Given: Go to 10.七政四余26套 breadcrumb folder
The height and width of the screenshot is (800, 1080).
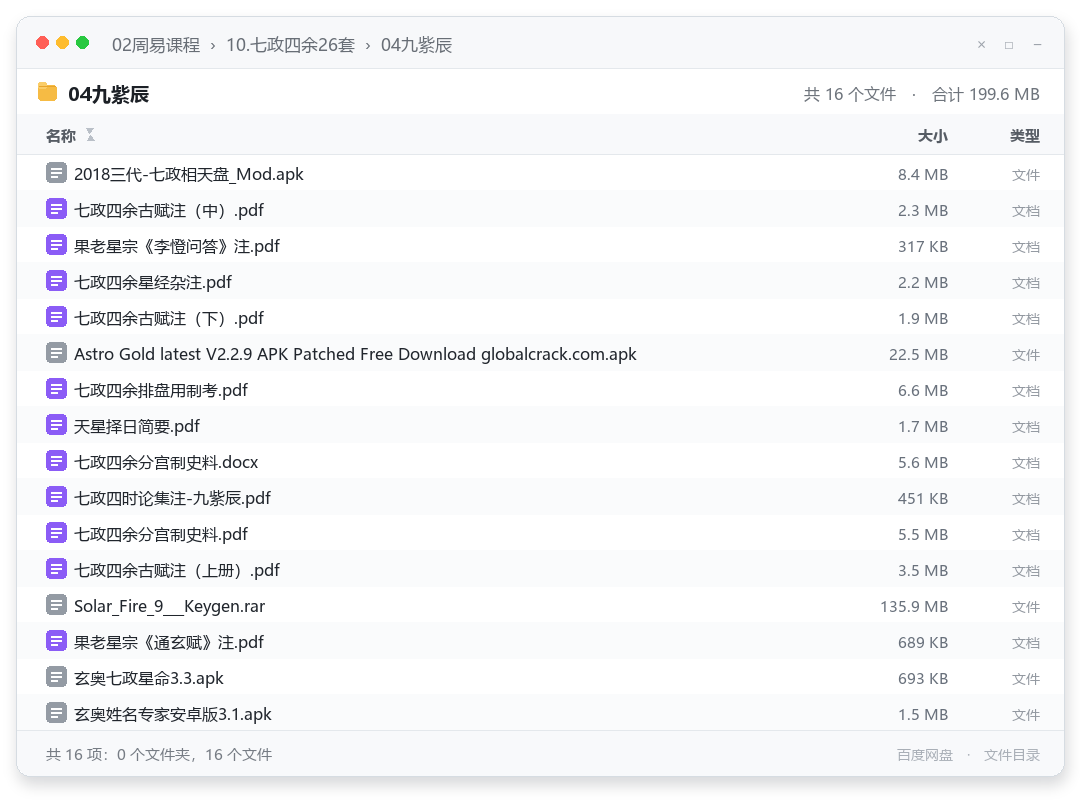Looking at the screenshot, I should pyautogui.click(x=291, y=45).
